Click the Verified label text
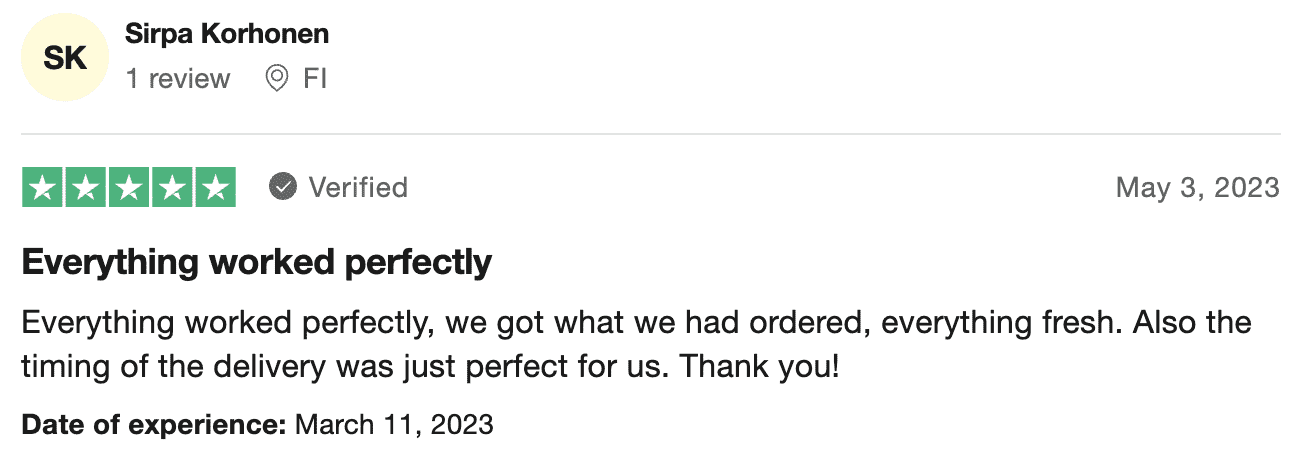This screenshot has width=1300, height=464. click(358, 187)
